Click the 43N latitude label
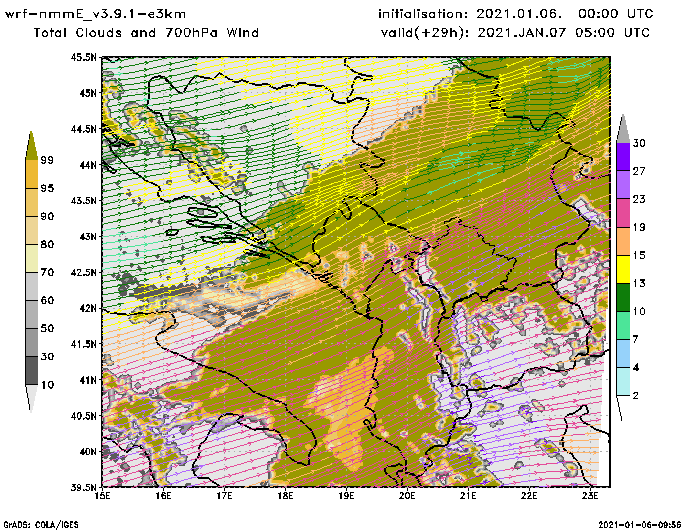 (88, 236)
